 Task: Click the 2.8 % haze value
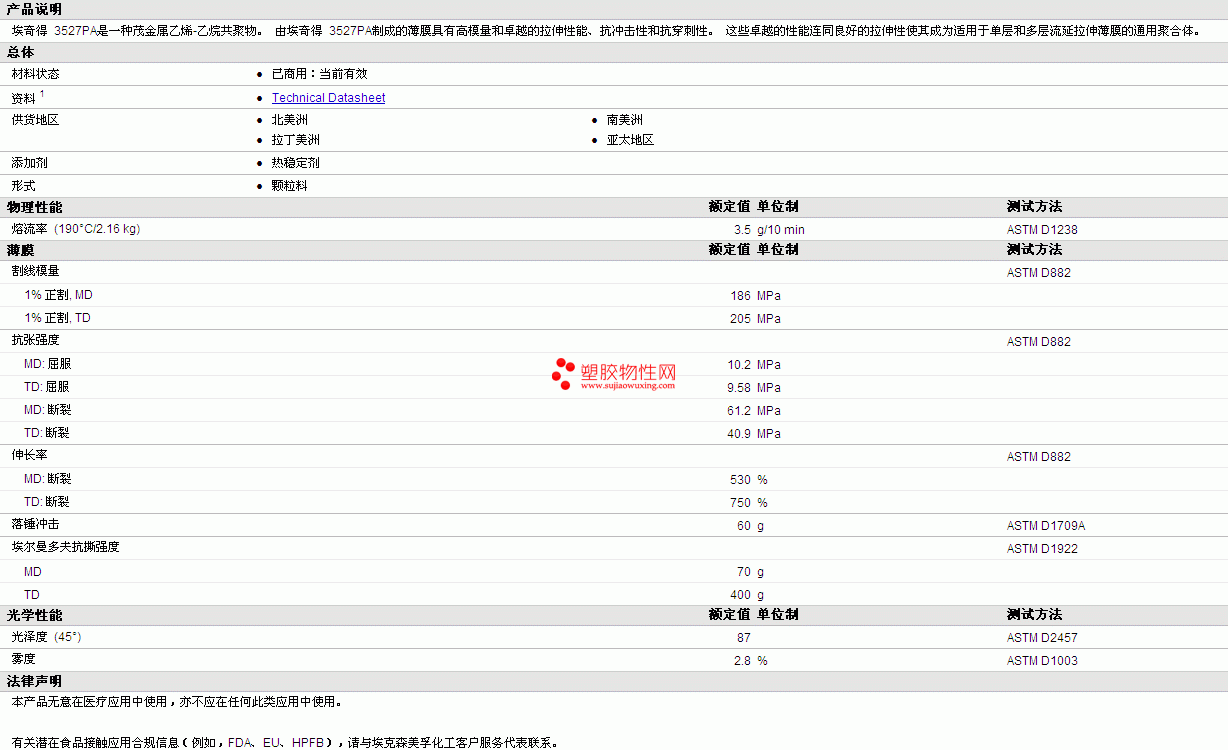point(751,661)
